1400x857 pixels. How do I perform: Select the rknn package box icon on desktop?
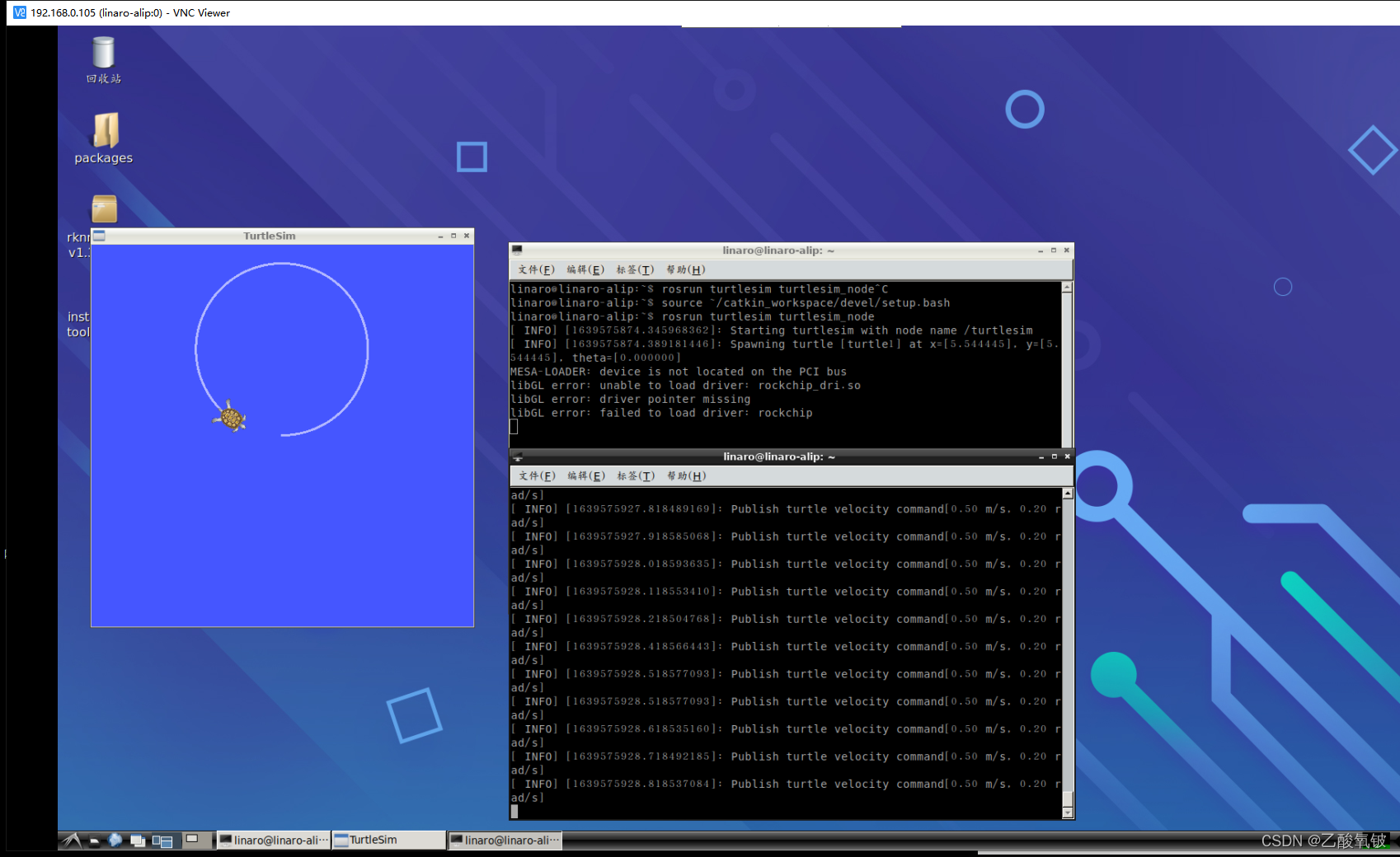104,209
